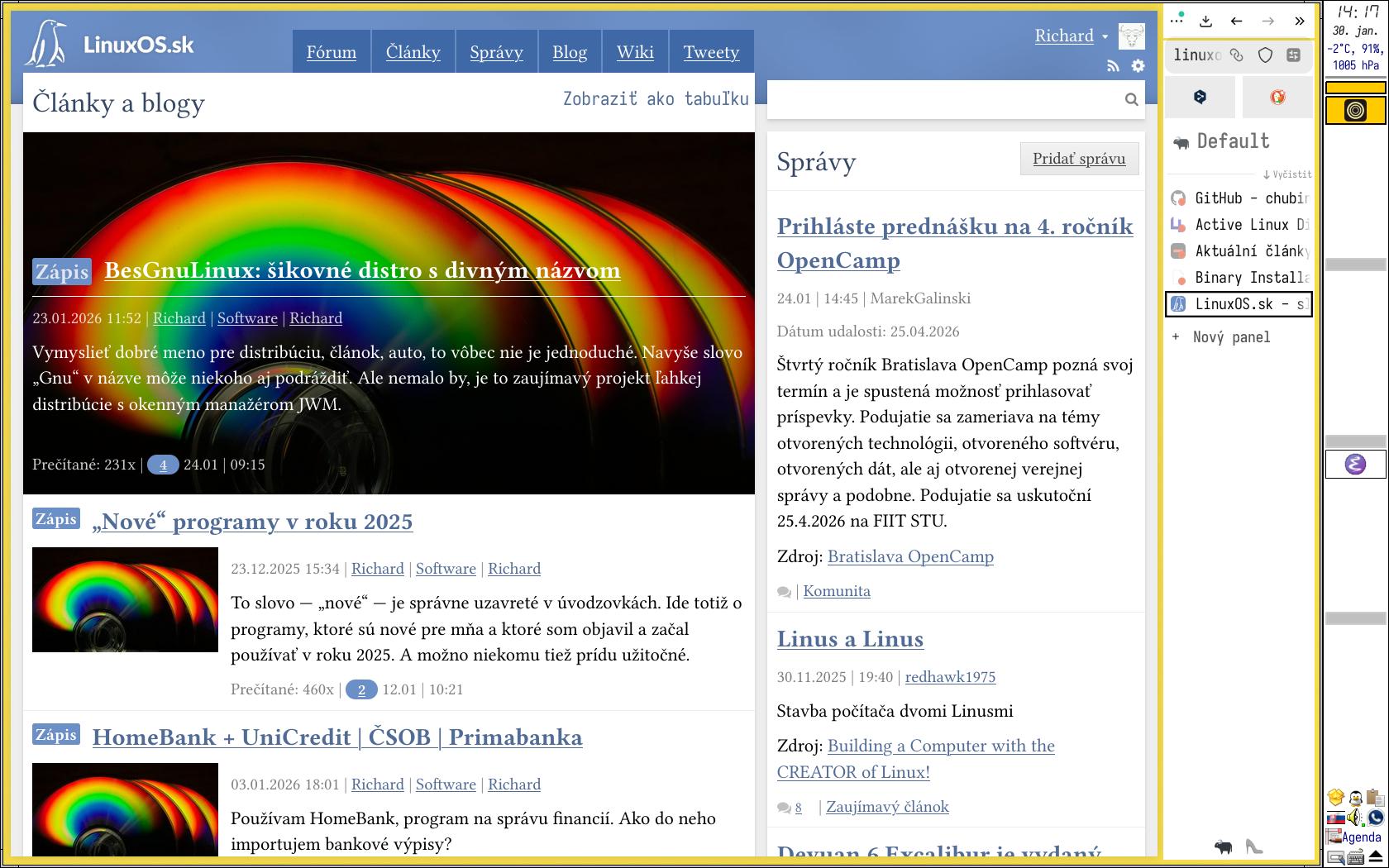Open the DuckDuckGo pinned tab
This screenshot has width=1389, height=868.
click(x=1277, y=98)
